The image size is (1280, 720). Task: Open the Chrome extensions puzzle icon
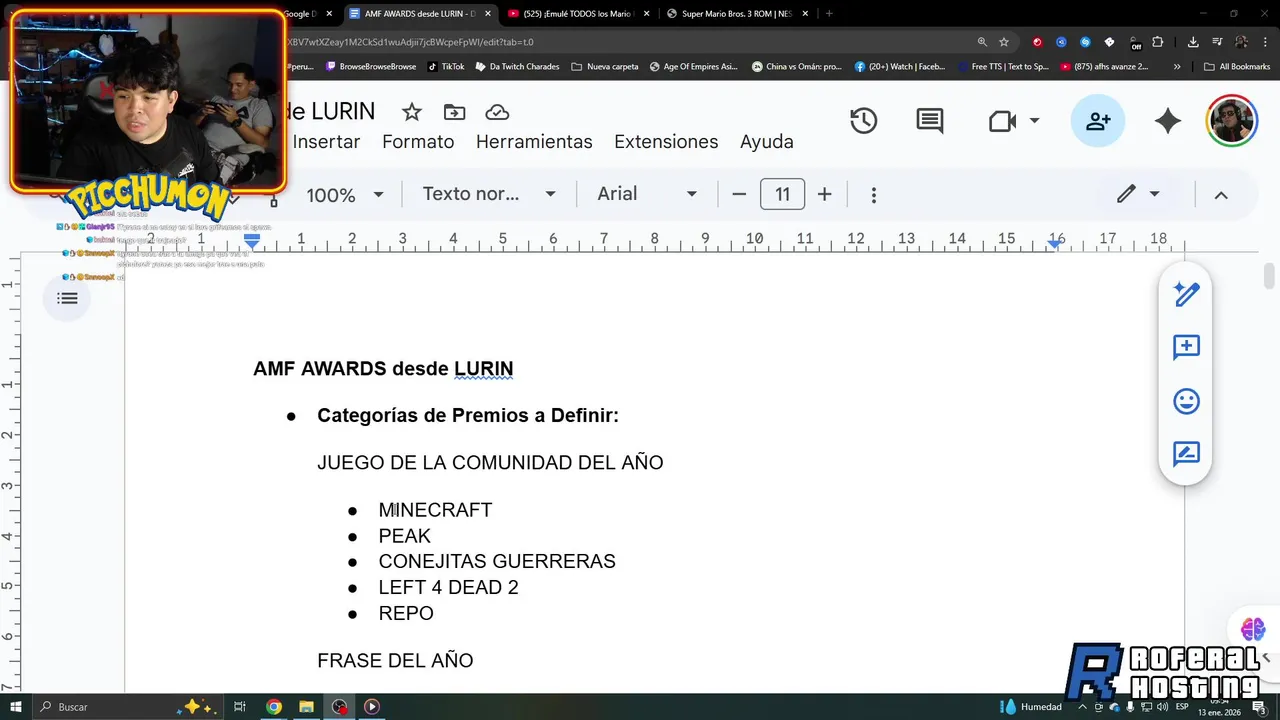click(1158, 42)
